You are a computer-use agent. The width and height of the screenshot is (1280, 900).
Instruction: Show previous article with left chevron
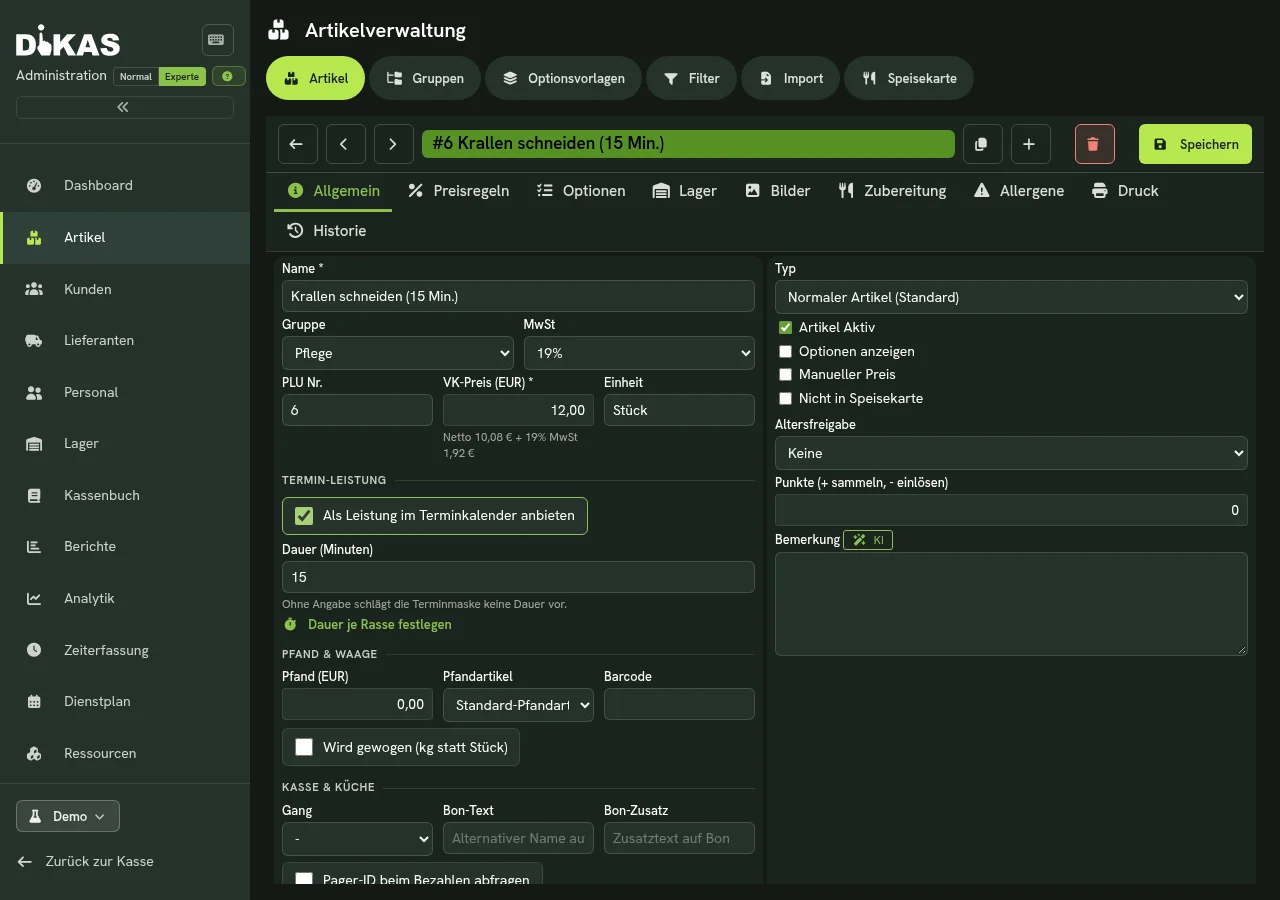(345, 144)
